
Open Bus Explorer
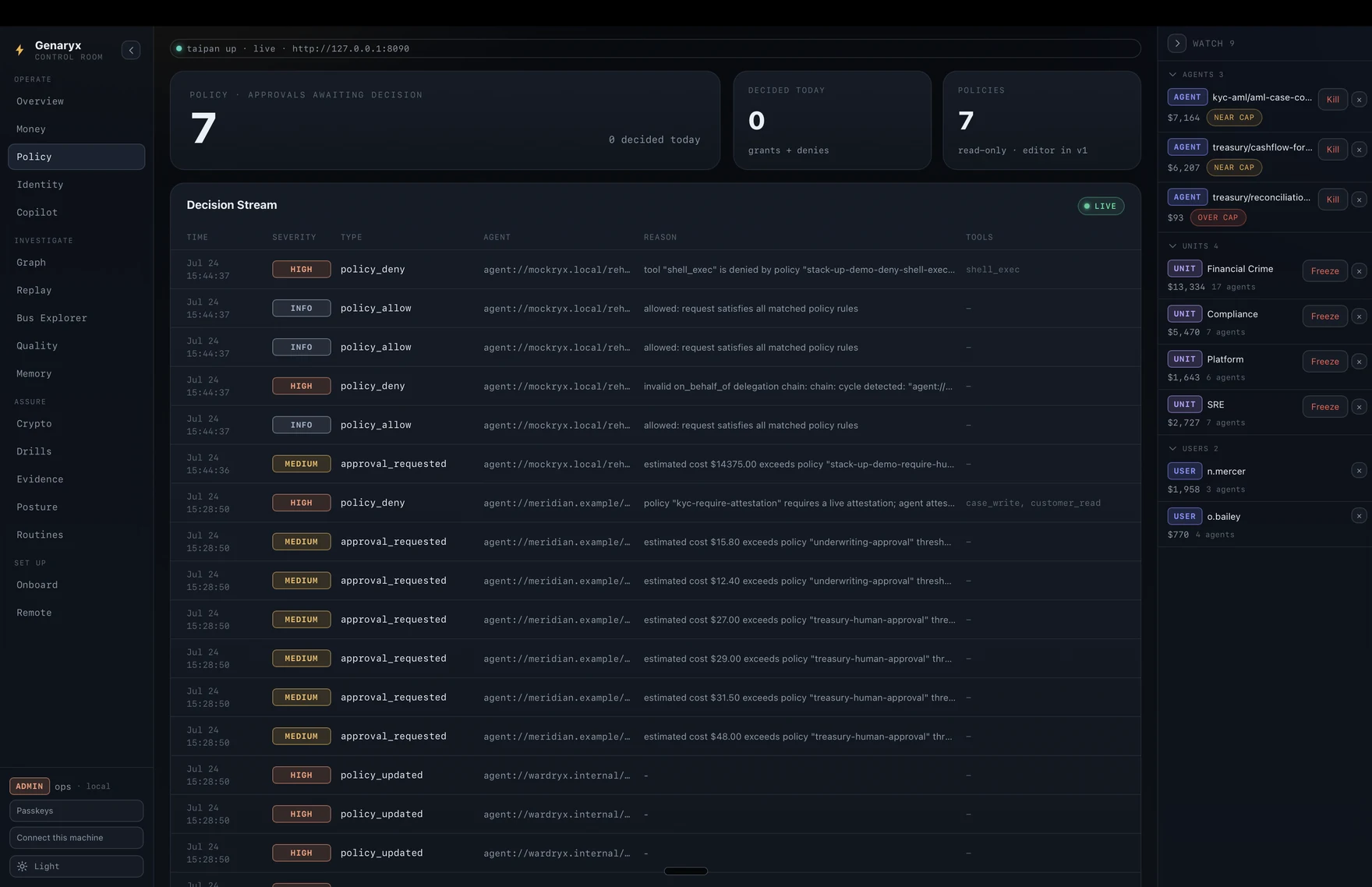pos(76,318)
